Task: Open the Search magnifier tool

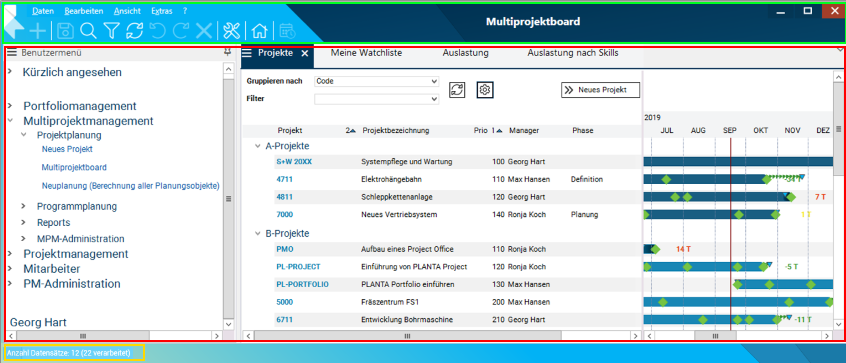Action: click(88, 31)
